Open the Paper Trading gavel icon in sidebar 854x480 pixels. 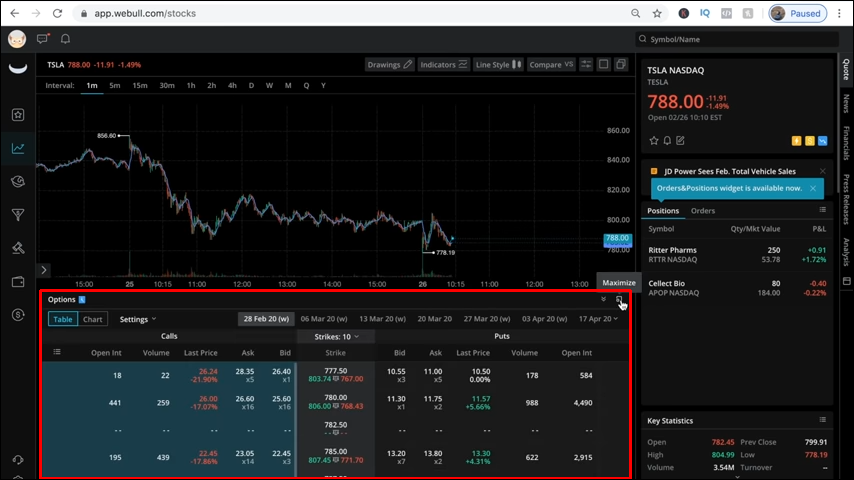pos(18,248)
